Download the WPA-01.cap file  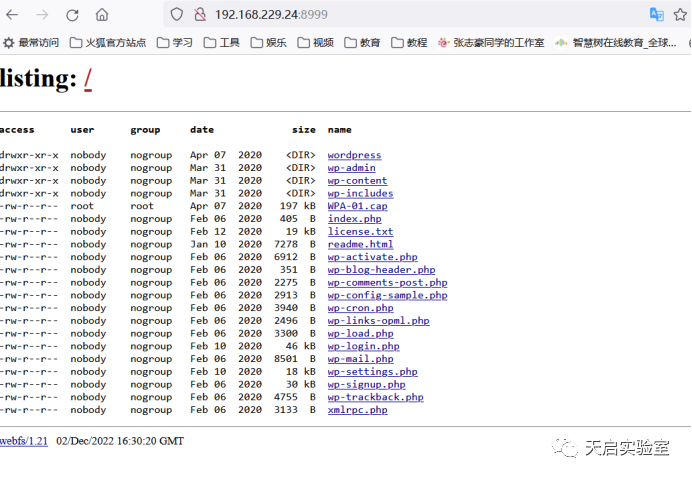tap(357, 206)
